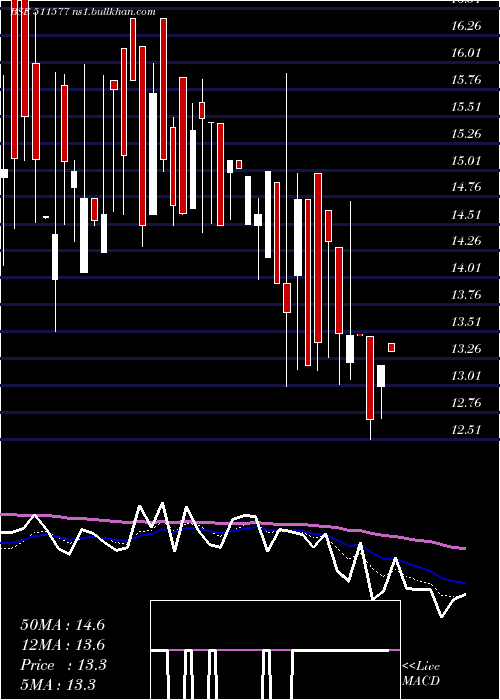Click inside the MACD histogram box

275,650
